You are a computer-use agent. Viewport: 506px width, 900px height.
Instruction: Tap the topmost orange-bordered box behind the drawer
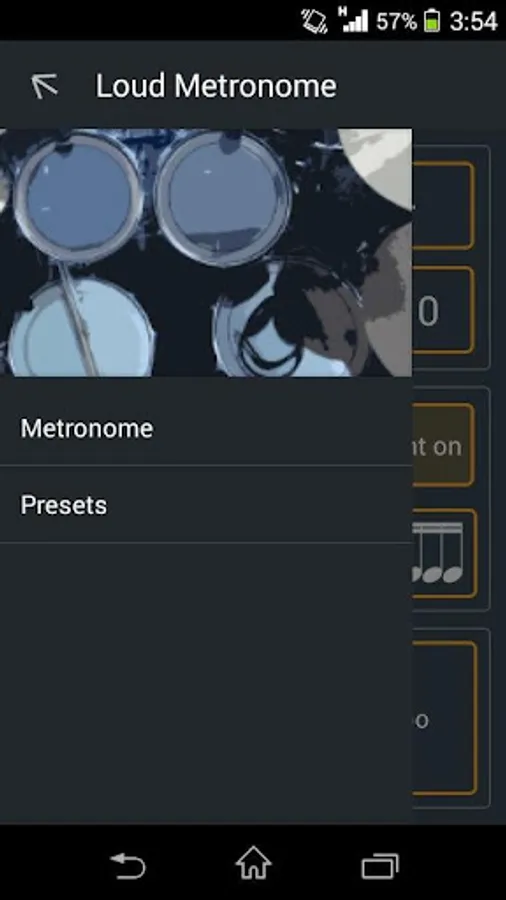(443, 205)
